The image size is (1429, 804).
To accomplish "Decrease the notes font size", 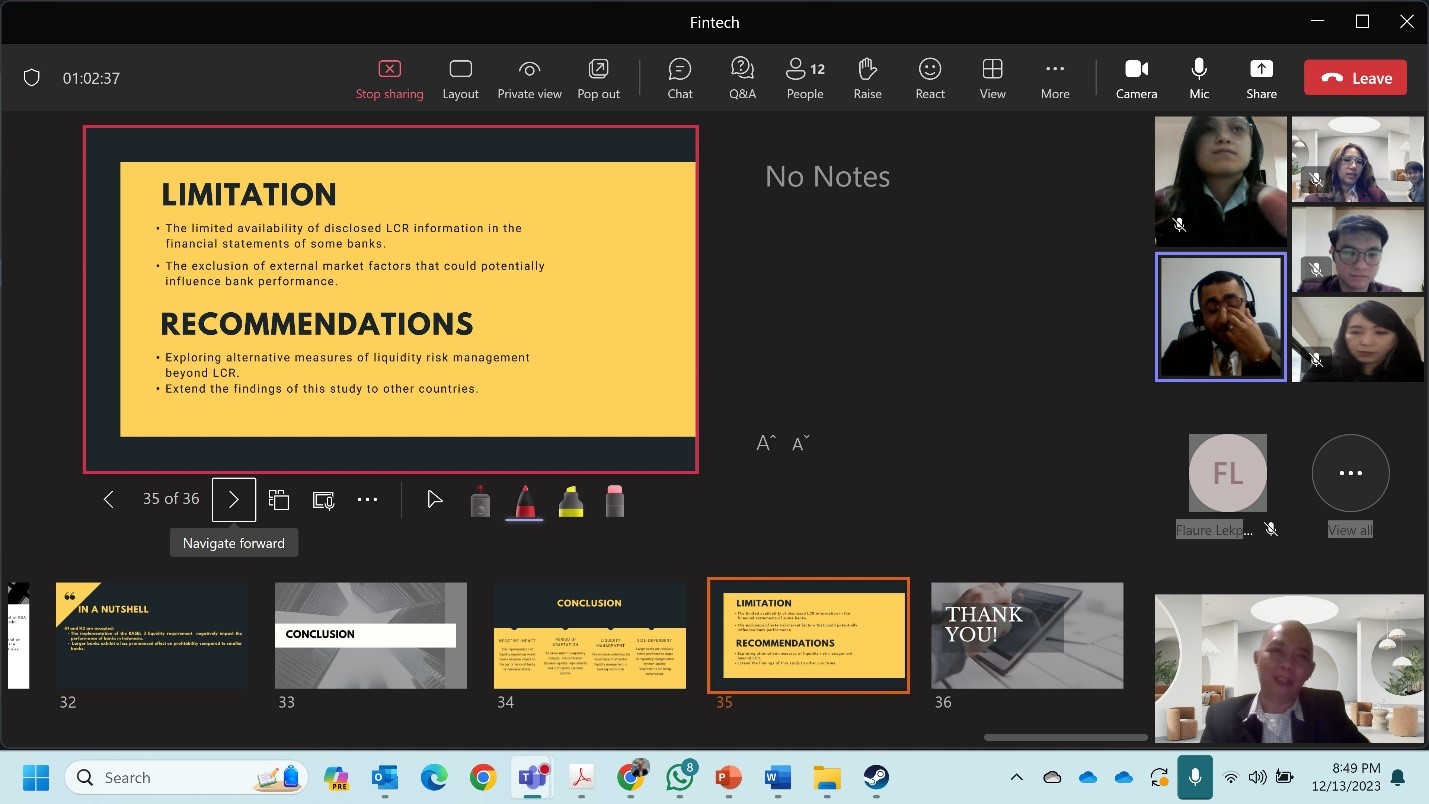I will click(x=800, y=443).
